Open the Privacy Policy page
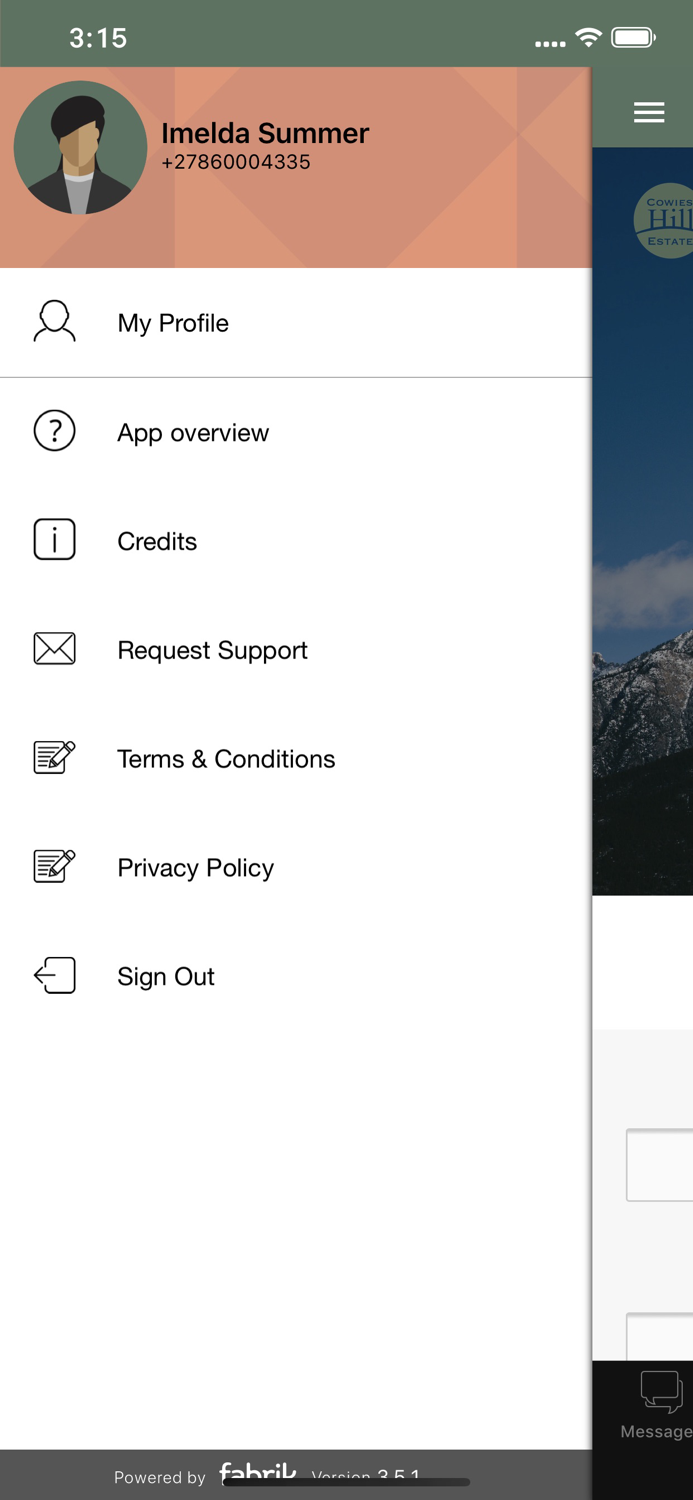The width and height of the screenshot is (693, 1500). pyautogui.click(x=195, y=868)
